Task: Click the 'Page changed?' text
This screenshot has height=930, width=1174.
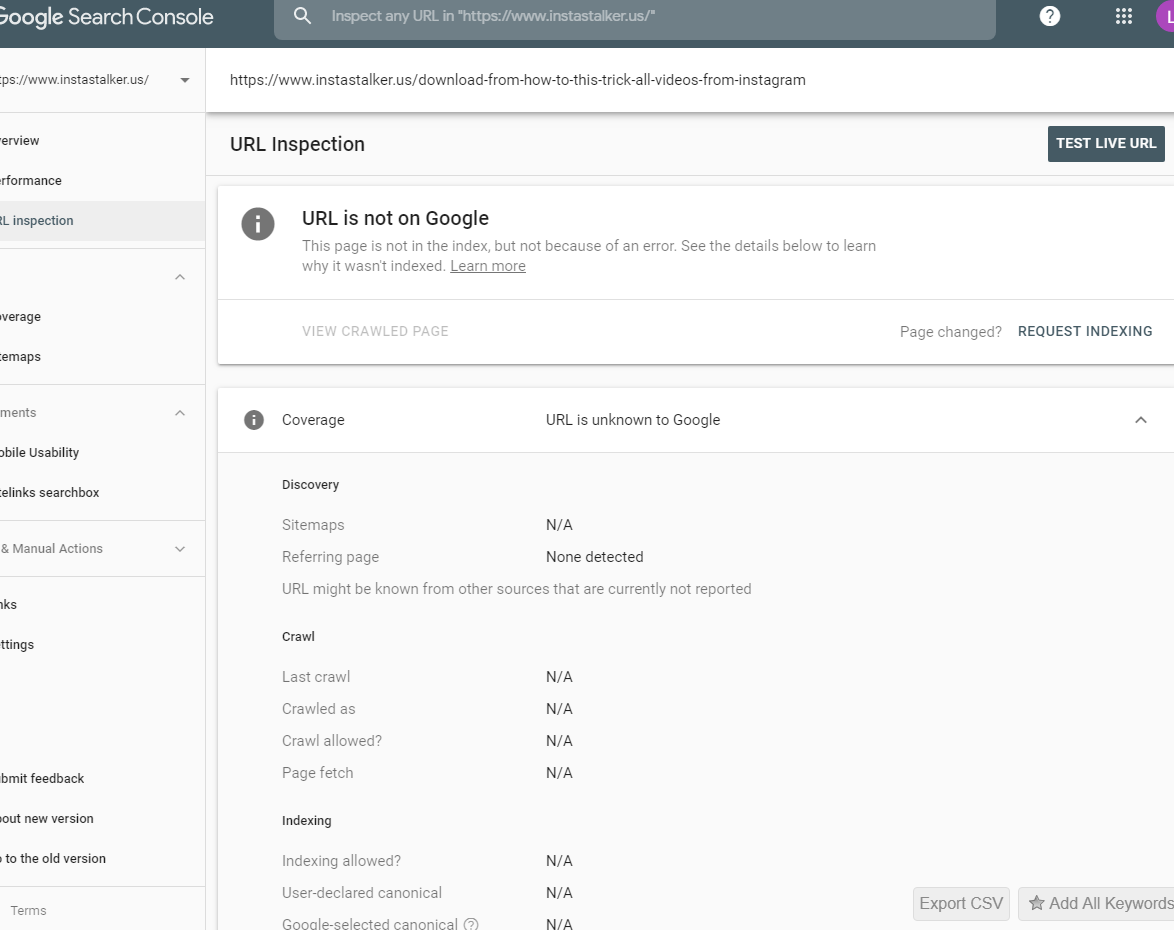Action: pos(951,332)
